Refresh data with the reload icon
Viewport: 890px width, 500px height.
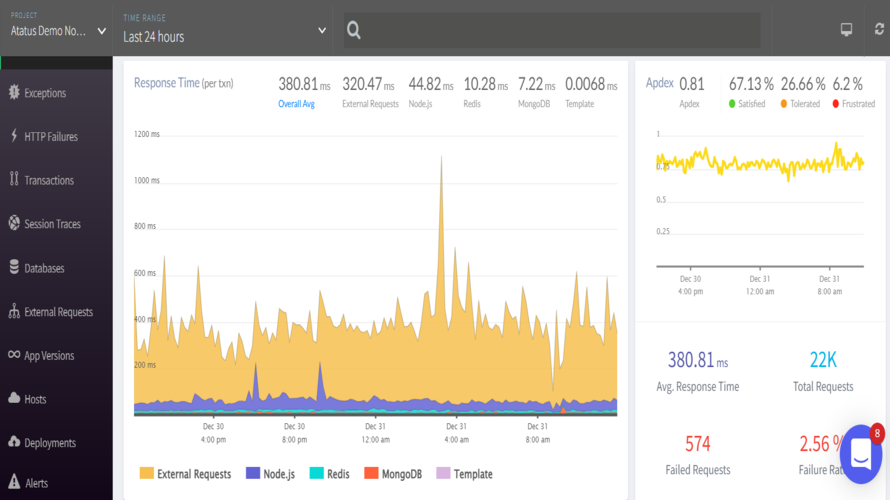pyautogui.click(x=879, y=29)
